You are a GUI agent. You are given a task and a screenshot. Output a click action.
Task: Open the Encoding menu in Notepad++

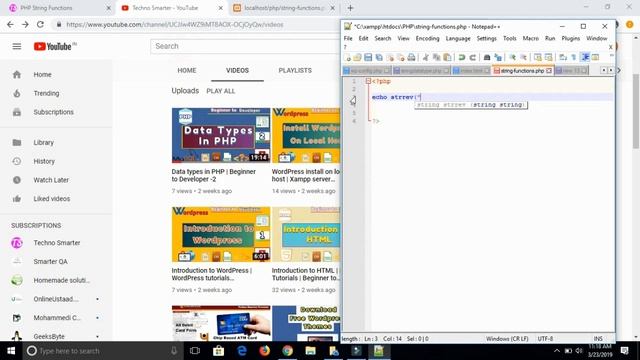point(427,38)
